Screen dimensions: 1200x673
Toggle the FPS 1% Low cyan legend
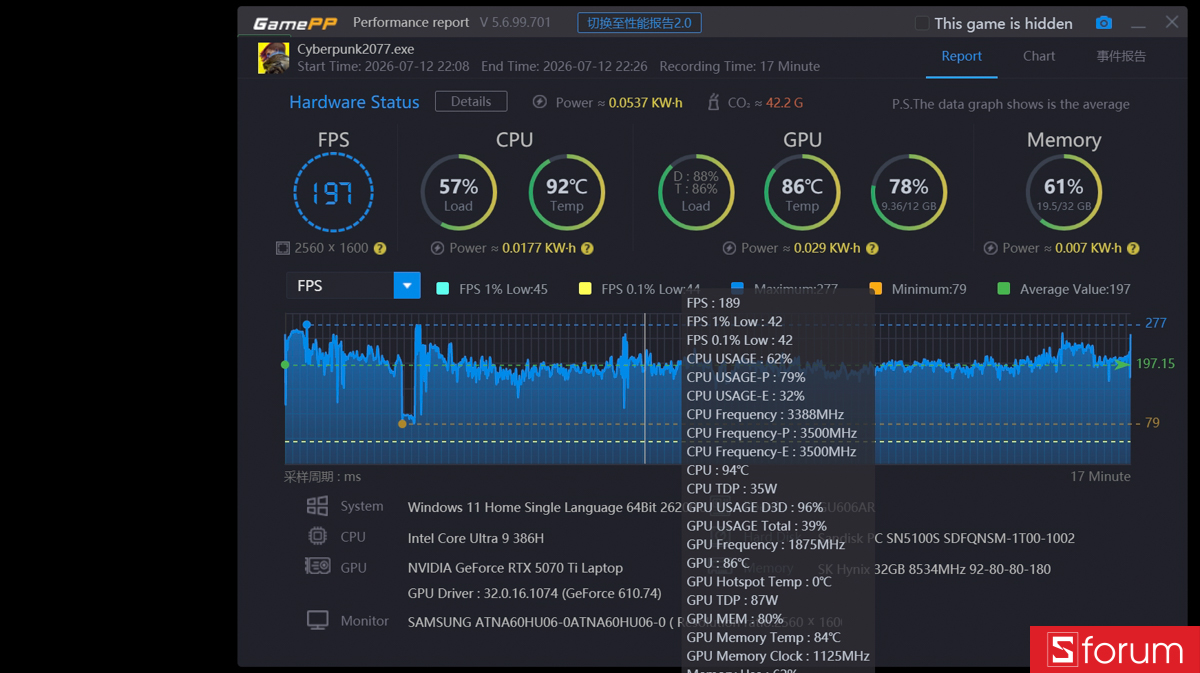[x=443, y=289]
